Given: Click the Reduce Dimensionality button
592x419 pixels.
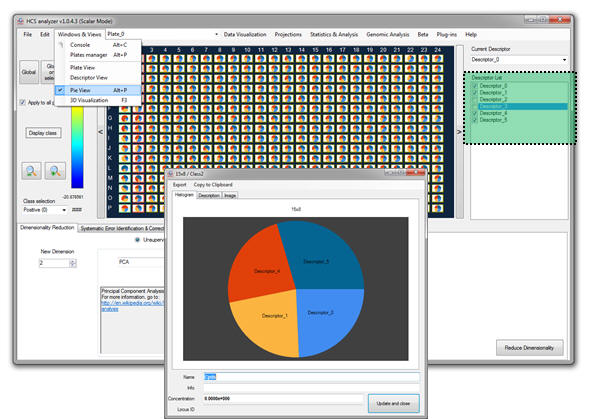Looking at the screenshot, I should [x=529, y=348].
